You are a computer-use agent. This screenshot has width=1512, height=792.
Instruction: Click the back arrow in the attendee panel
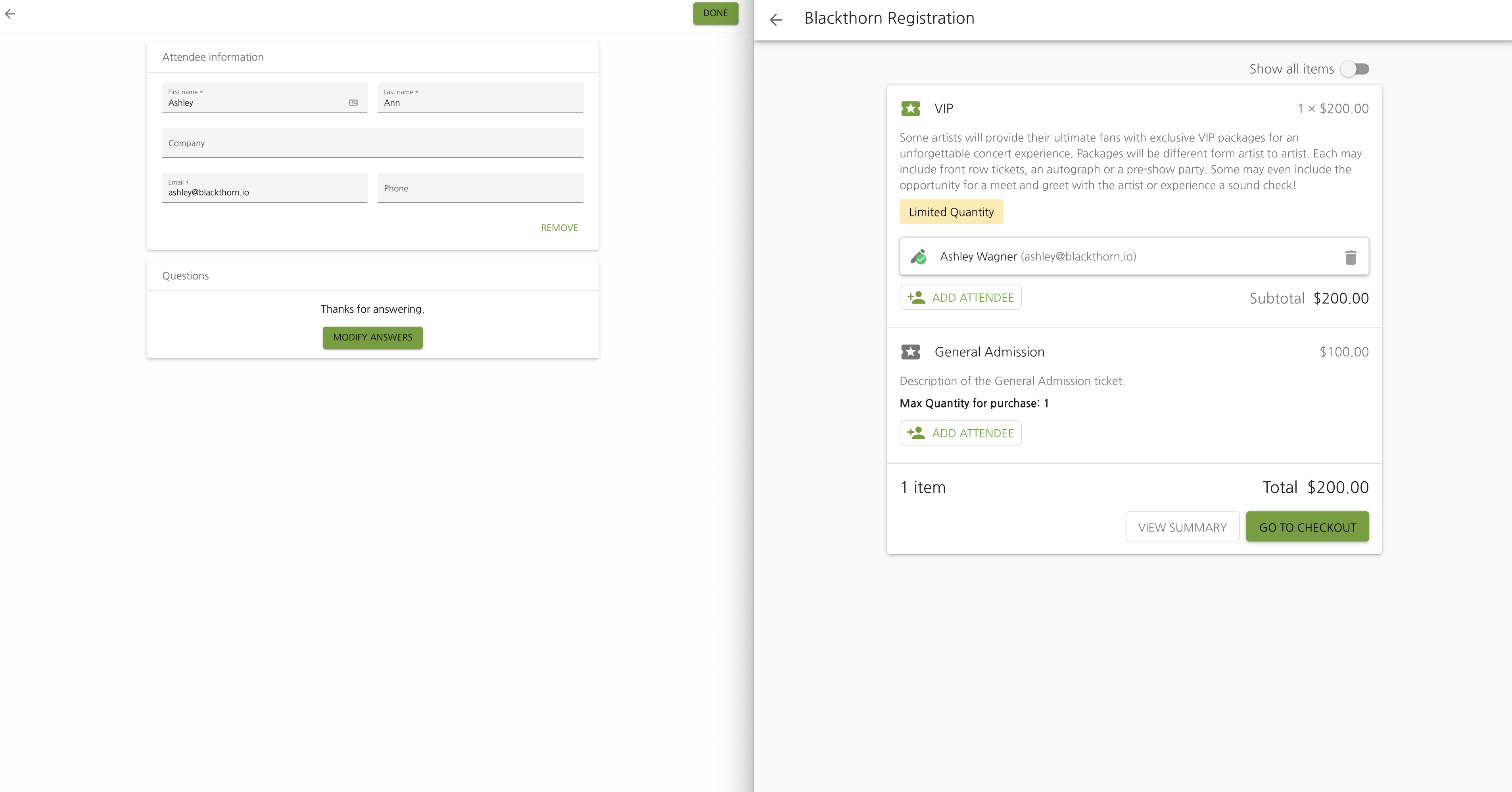[10, 13]
